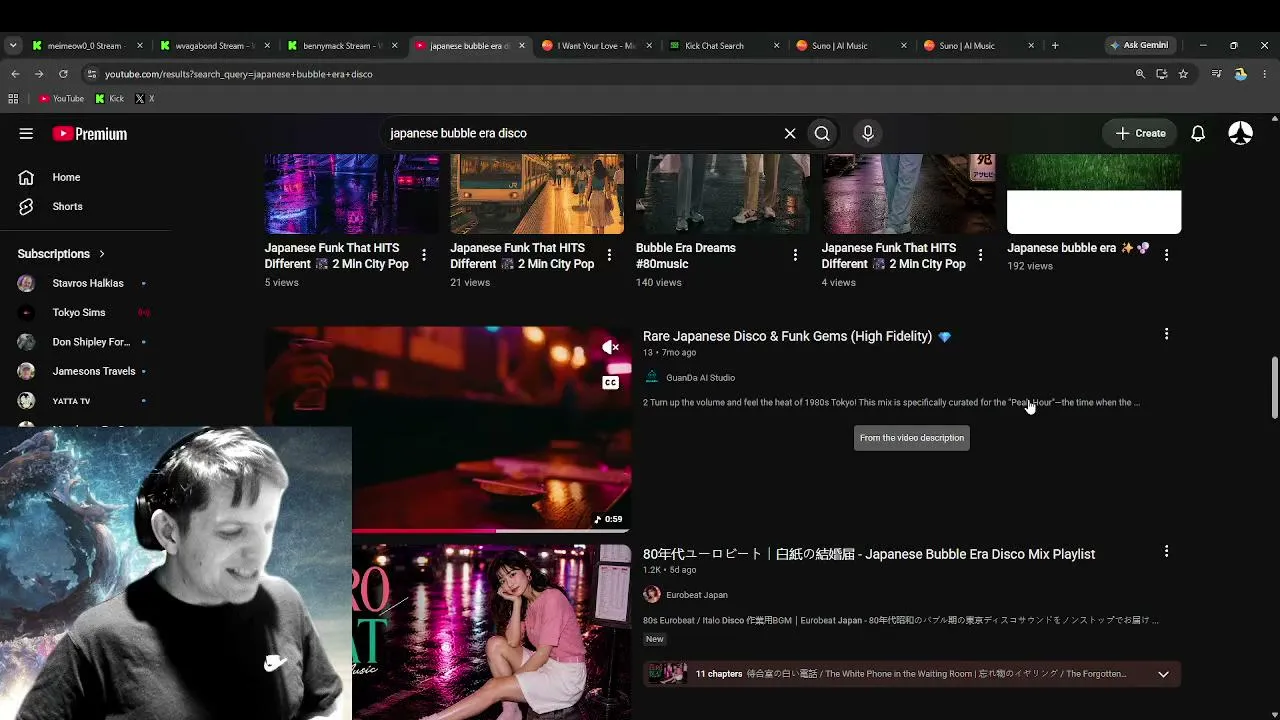Open Don Shipley channel avatar
Image resolution: width=1280 pixels, height=720 pixels.
click(26, 342)
